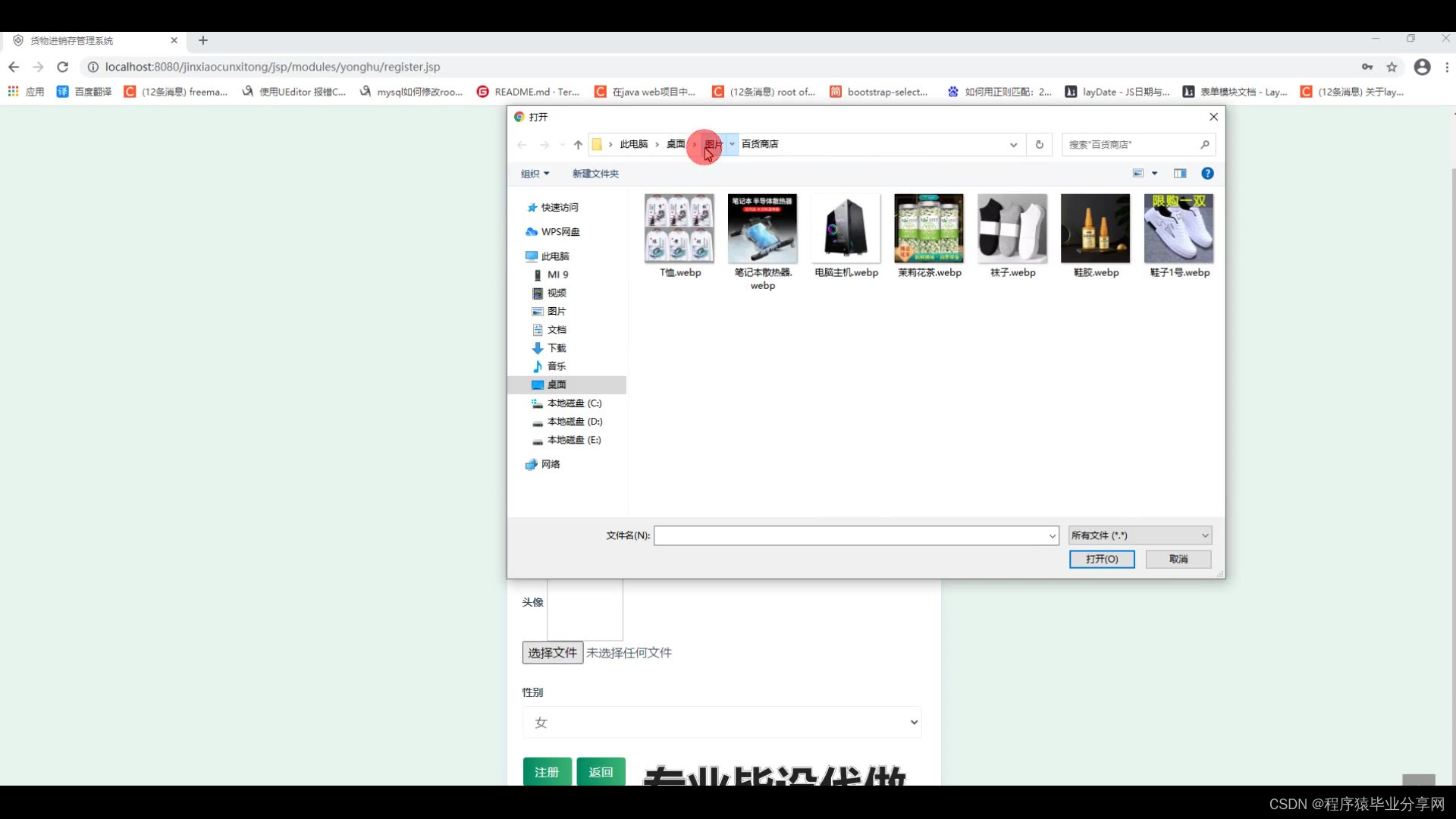This screenshot has width=1456, height=819.
Task: Click the 文件名 input field
Action: click(x=849, y=535)
